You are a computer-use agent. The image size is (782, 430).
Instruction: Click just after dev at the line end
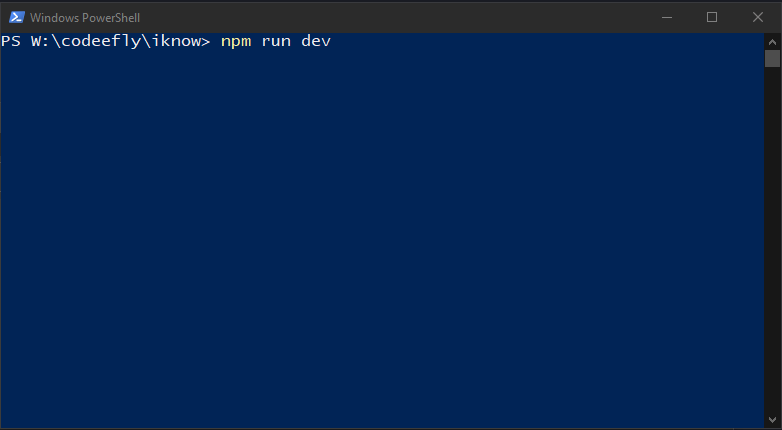click(336, 41)
